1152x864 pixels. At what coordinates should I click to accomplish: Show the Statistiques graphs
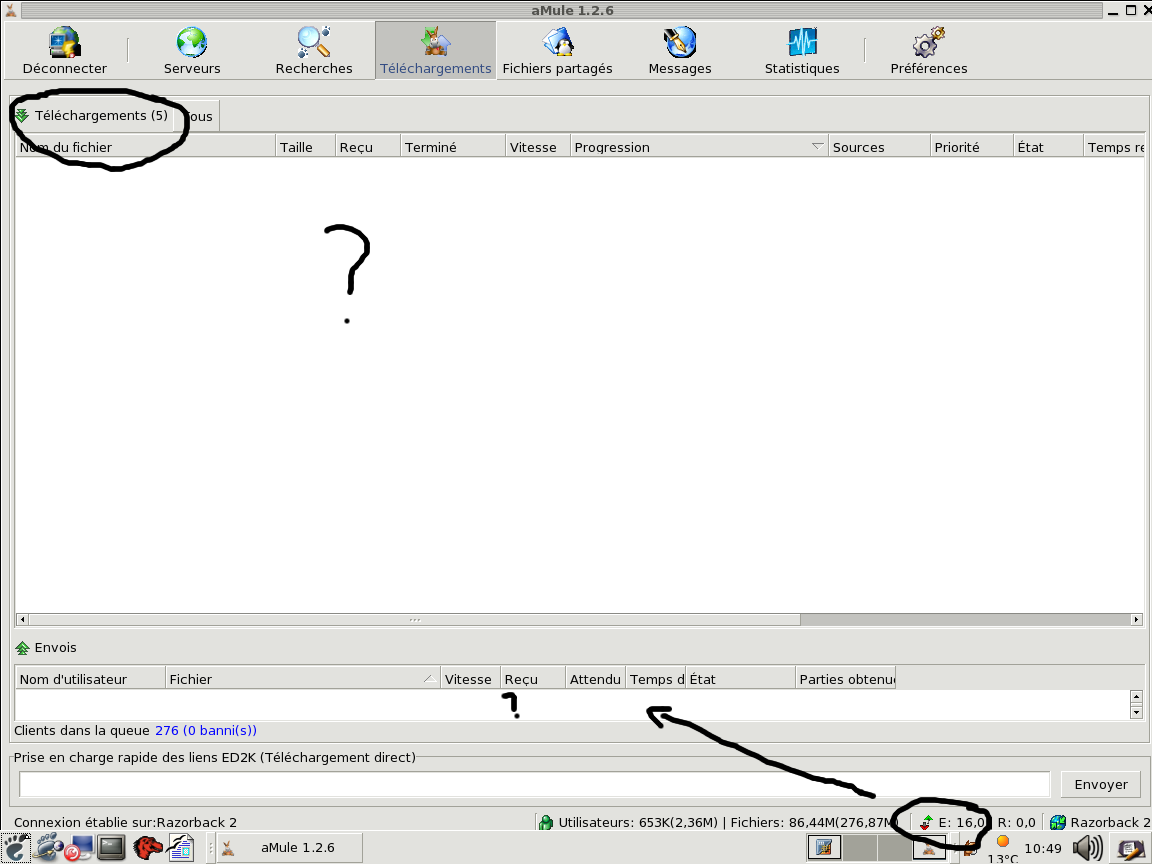tap(802, 51)
